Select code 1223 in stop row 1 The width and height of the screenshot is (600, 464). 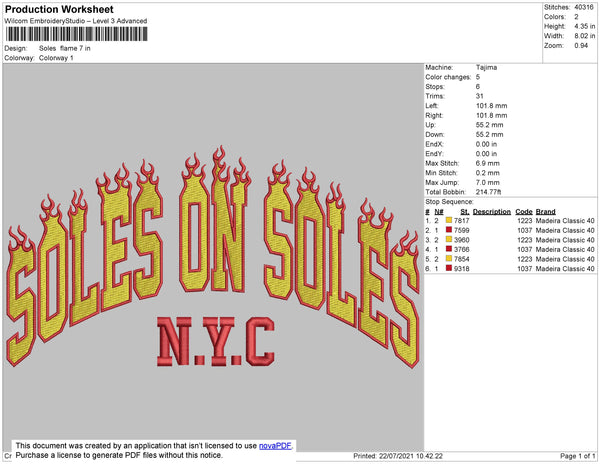[525, 221]
